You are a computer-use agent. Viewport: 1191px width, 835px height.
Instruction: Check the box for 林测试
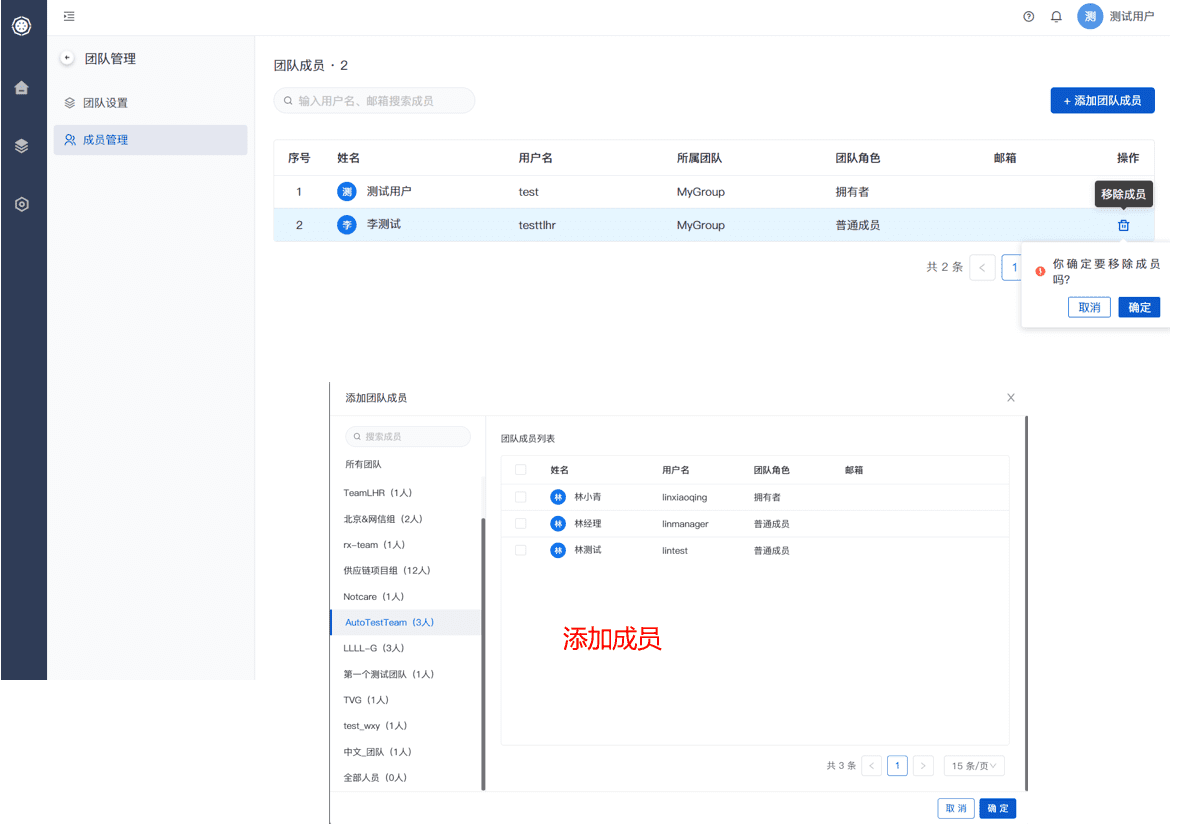click(x=520, y=550)
